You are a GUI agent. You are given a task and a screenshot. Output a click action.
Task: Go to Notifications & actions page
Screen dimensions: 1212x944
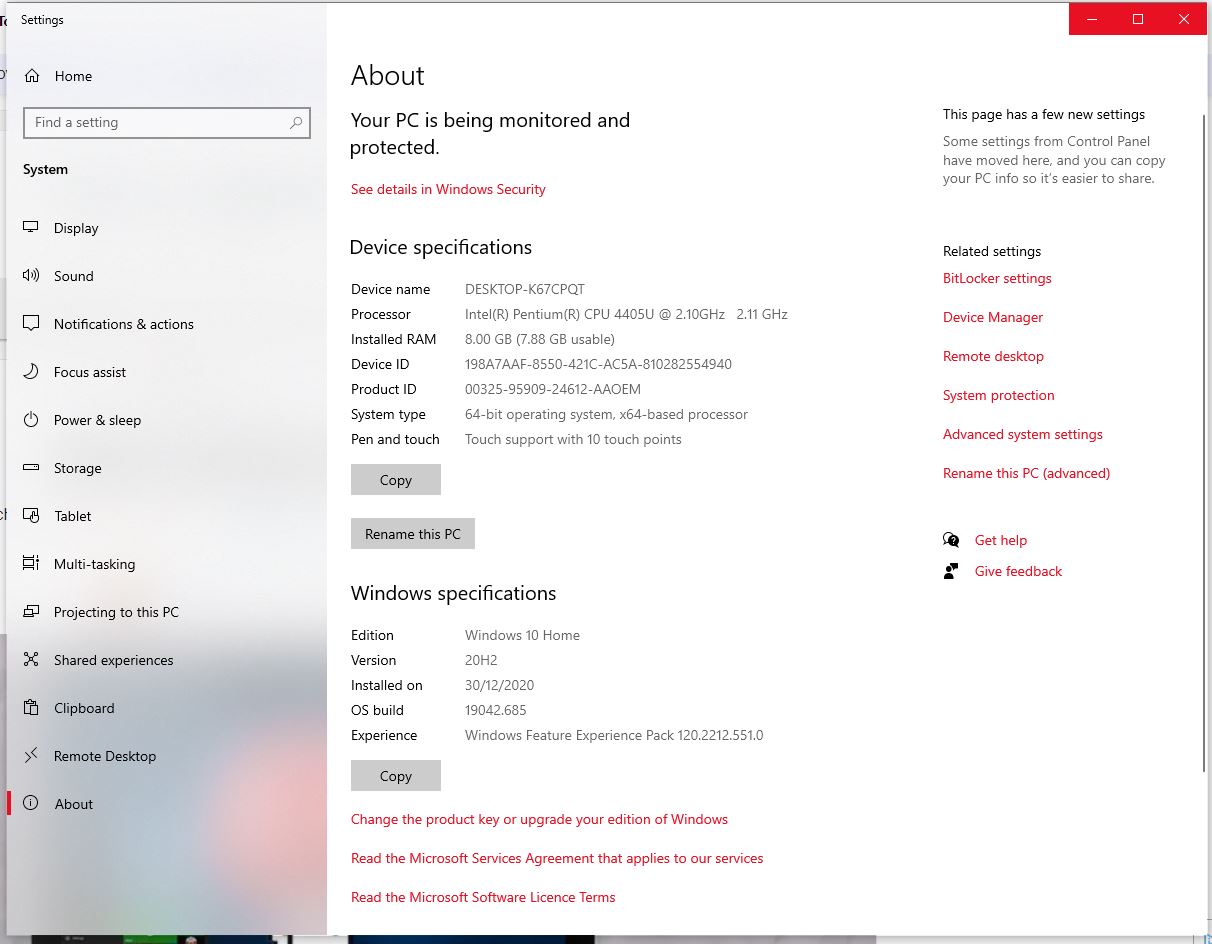123,324
